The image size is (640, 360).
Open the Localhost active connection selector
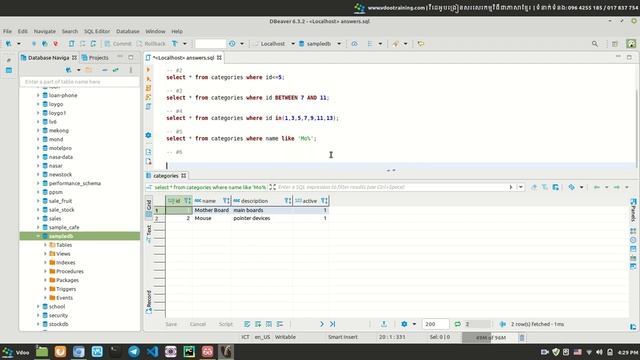[x=273, y=44]
